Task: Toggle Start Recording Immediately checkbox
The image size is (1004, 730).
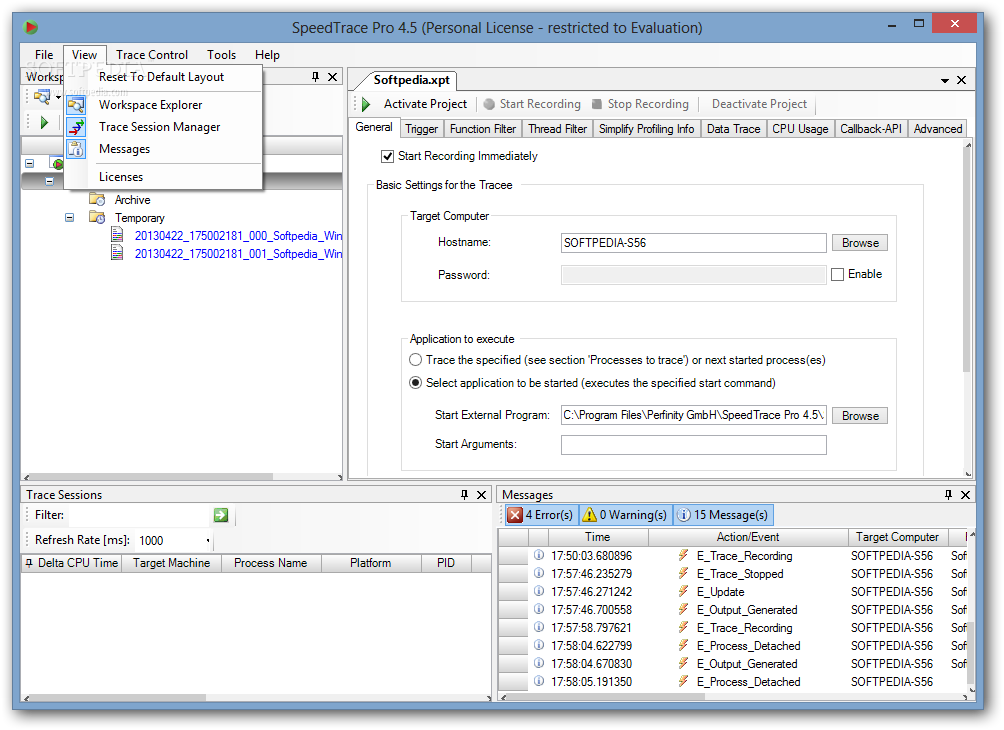Action: click(x=387, y=156)
